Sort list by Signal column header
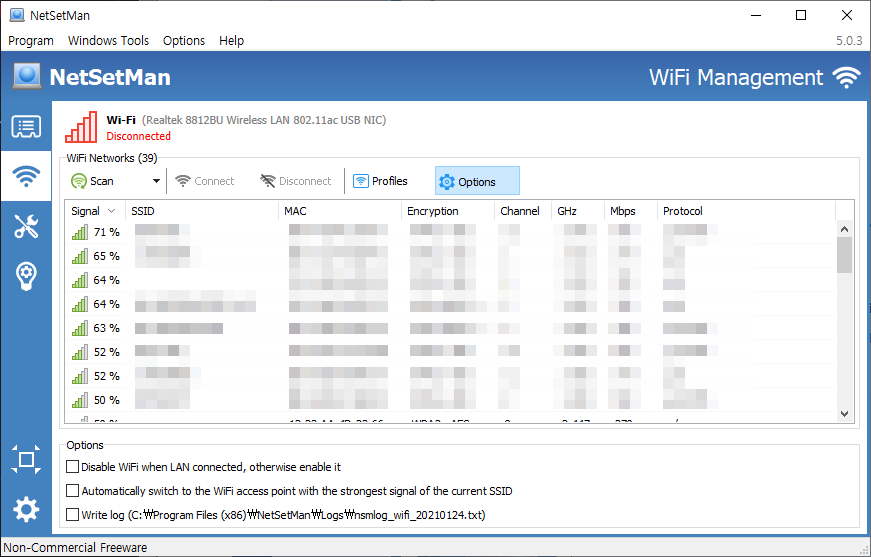 click(x=95, y=211)
